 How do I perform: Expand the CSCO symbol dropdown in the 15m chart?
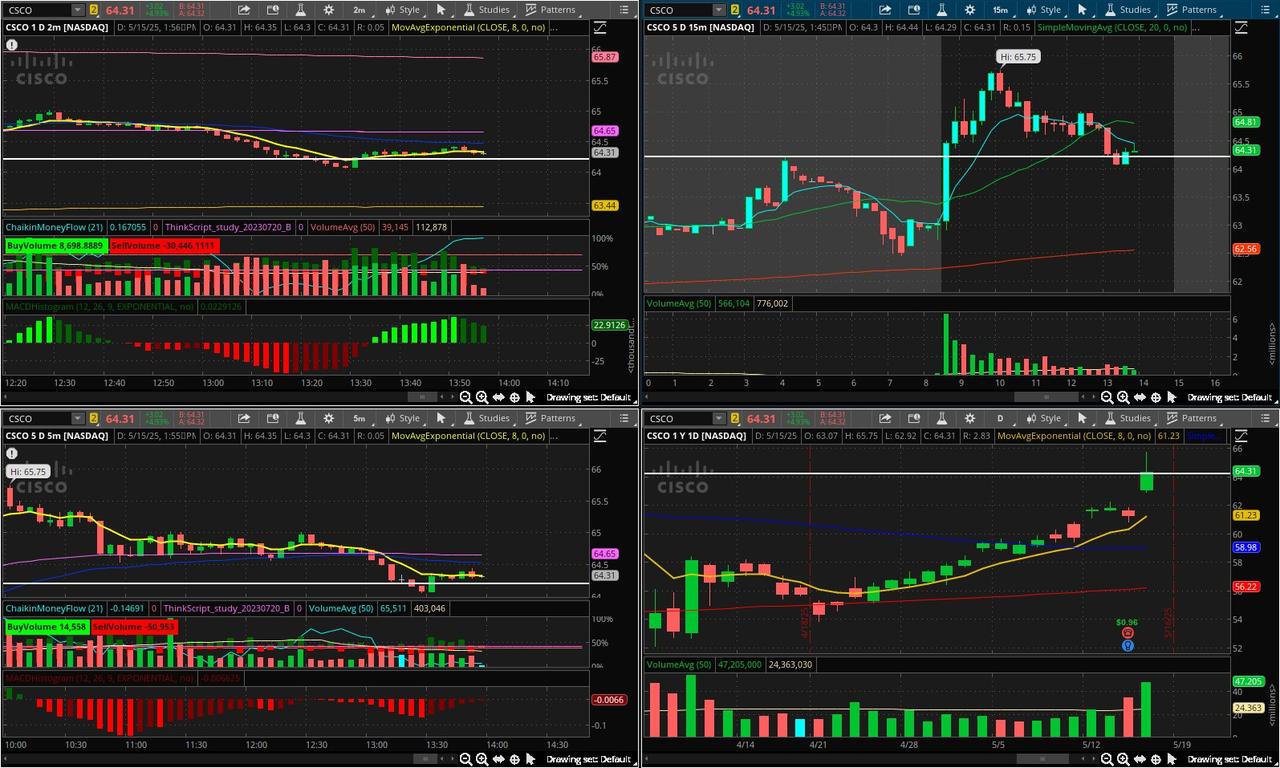pyautogui.click(x=718, y=10)
